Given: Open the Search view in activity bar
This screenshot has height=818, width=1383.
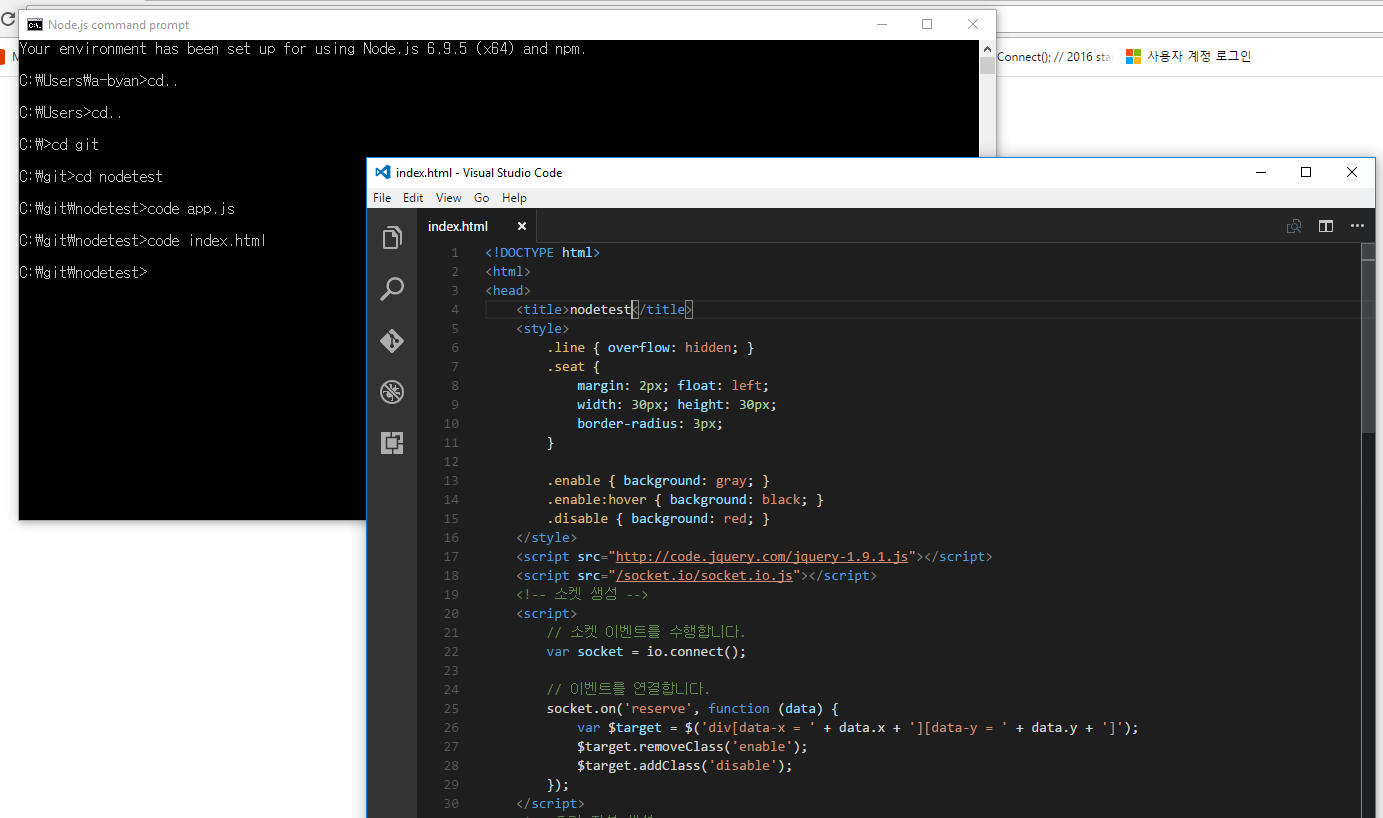Looking at the screenshot, I should (x=392, y=289).
